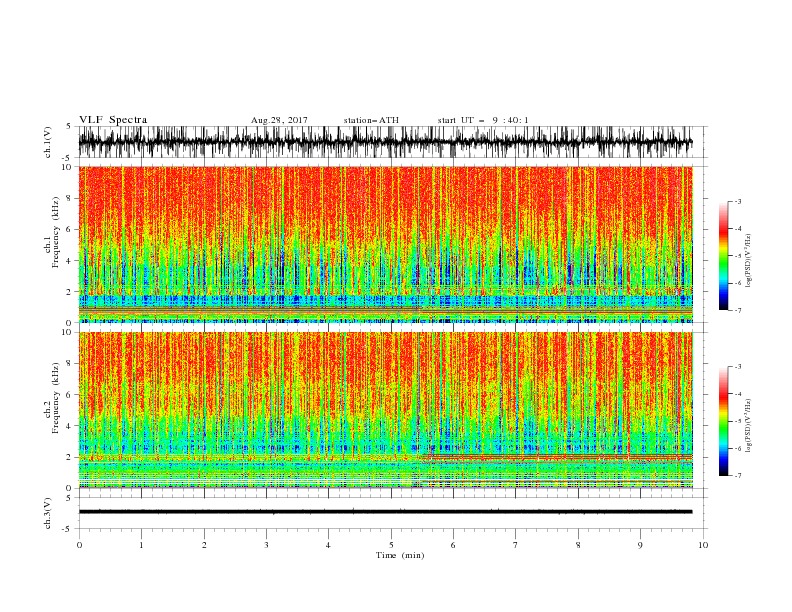792x612 pixels.
Task: Click time-axis tick label "0"
Action: click(x=79, y=545)
